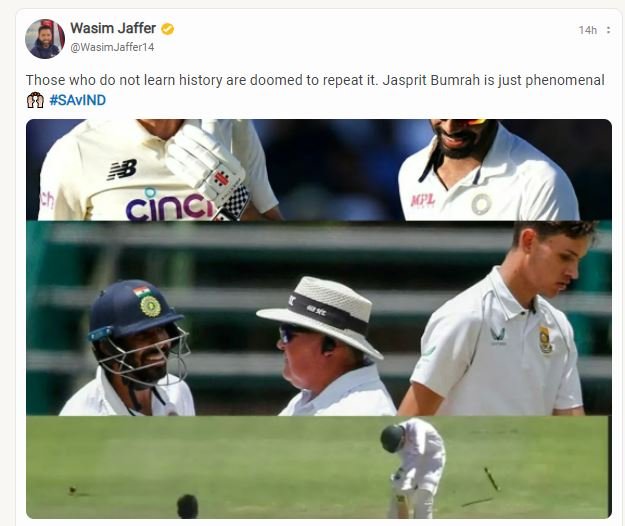Click the MPL logo on the India jersey
The image size is (625, 526).
423,200
